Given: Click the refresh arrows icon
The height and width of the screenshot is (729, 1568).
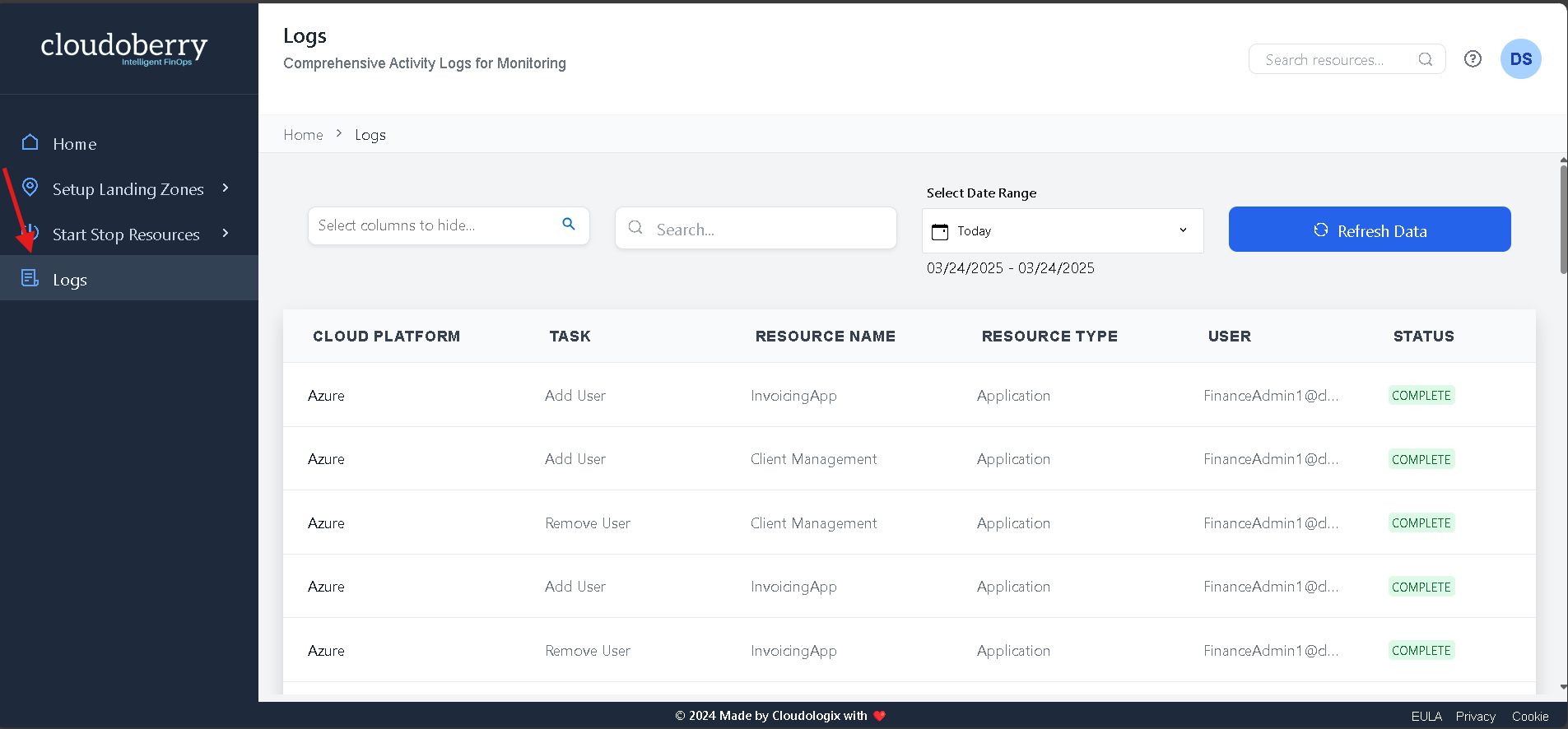Looking at the screenshot, I should point(1321,230).
